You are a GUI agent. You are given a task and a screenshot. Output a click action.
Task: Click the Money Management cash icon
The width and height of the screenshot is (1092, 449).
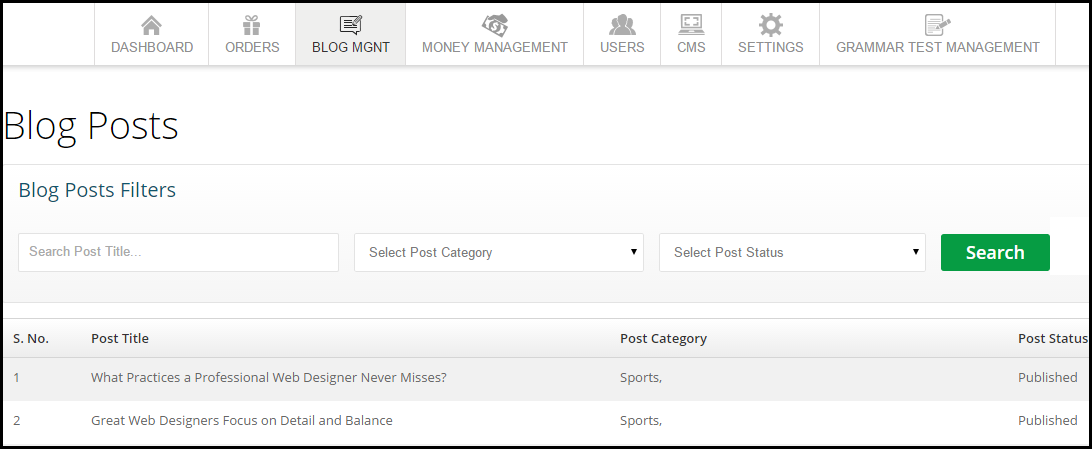tap(494, 26)
